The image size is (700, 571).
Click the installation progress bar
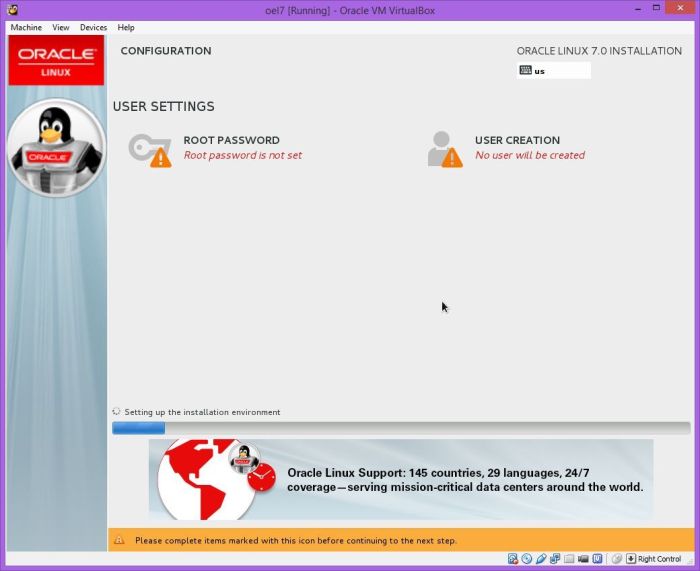(400, 428)
